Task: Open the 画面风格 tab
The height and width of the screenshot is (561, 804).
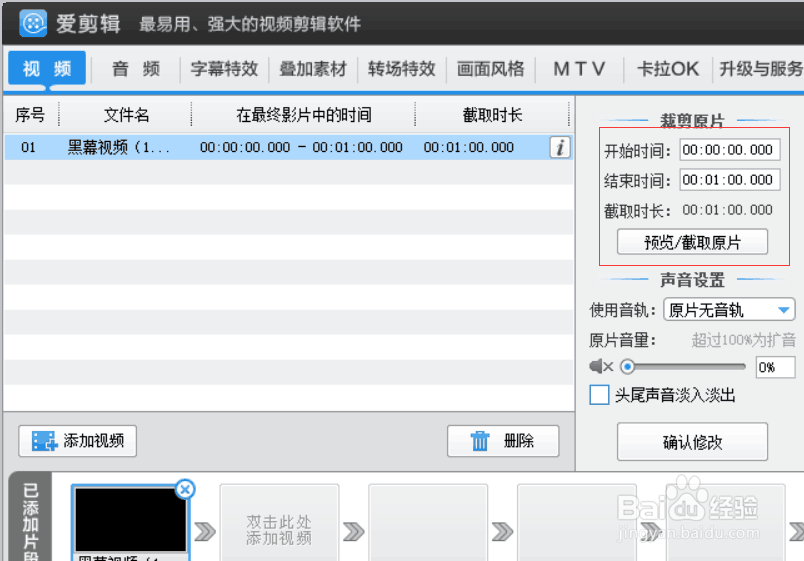Action: point(490,69)
